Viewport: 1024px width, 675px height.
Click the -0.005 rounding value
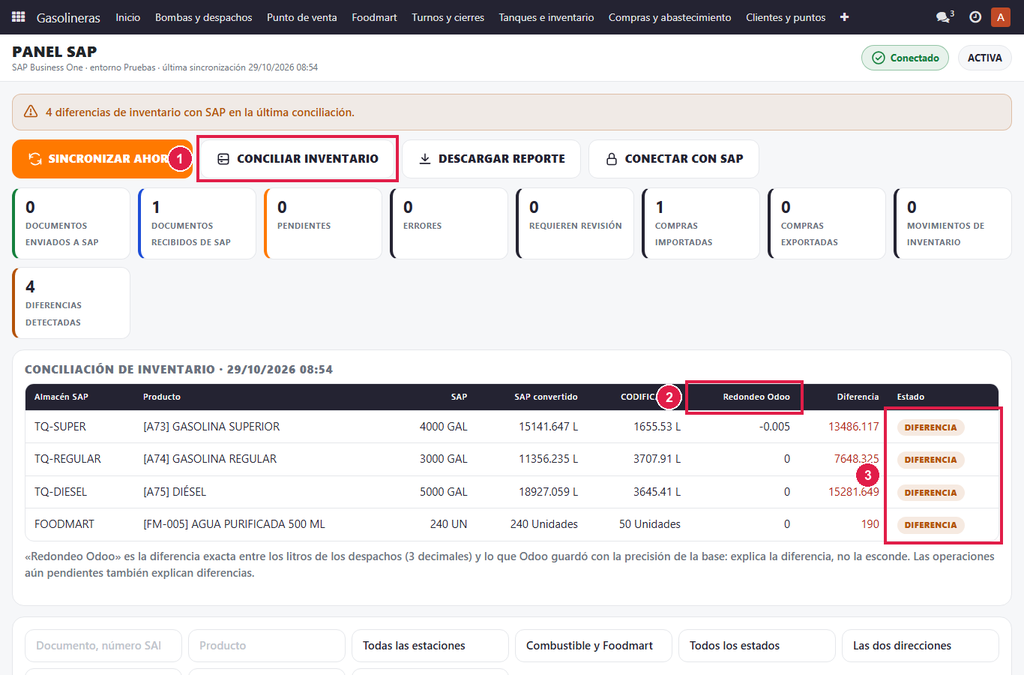click(775, 427)
